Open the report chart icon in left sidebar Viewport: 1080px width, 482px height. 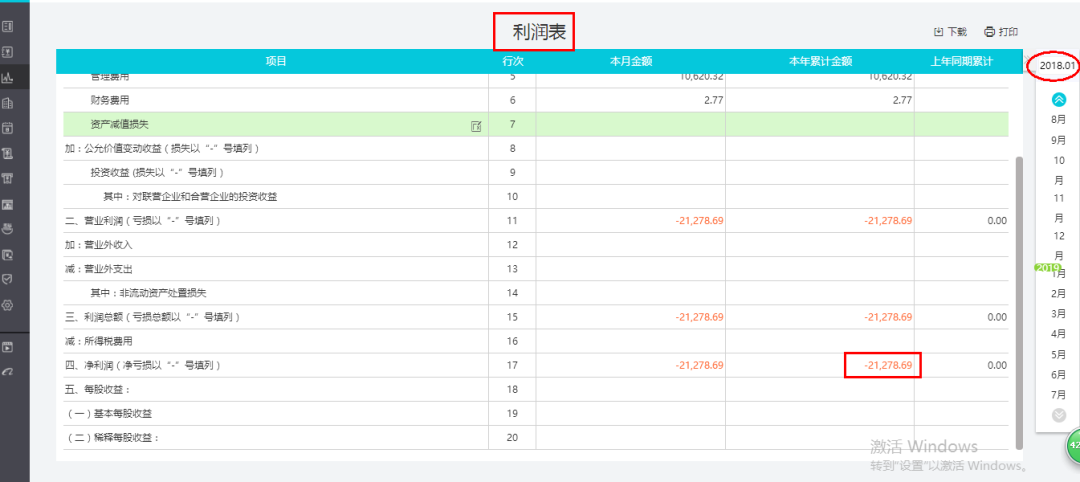[x=8, y=77]
